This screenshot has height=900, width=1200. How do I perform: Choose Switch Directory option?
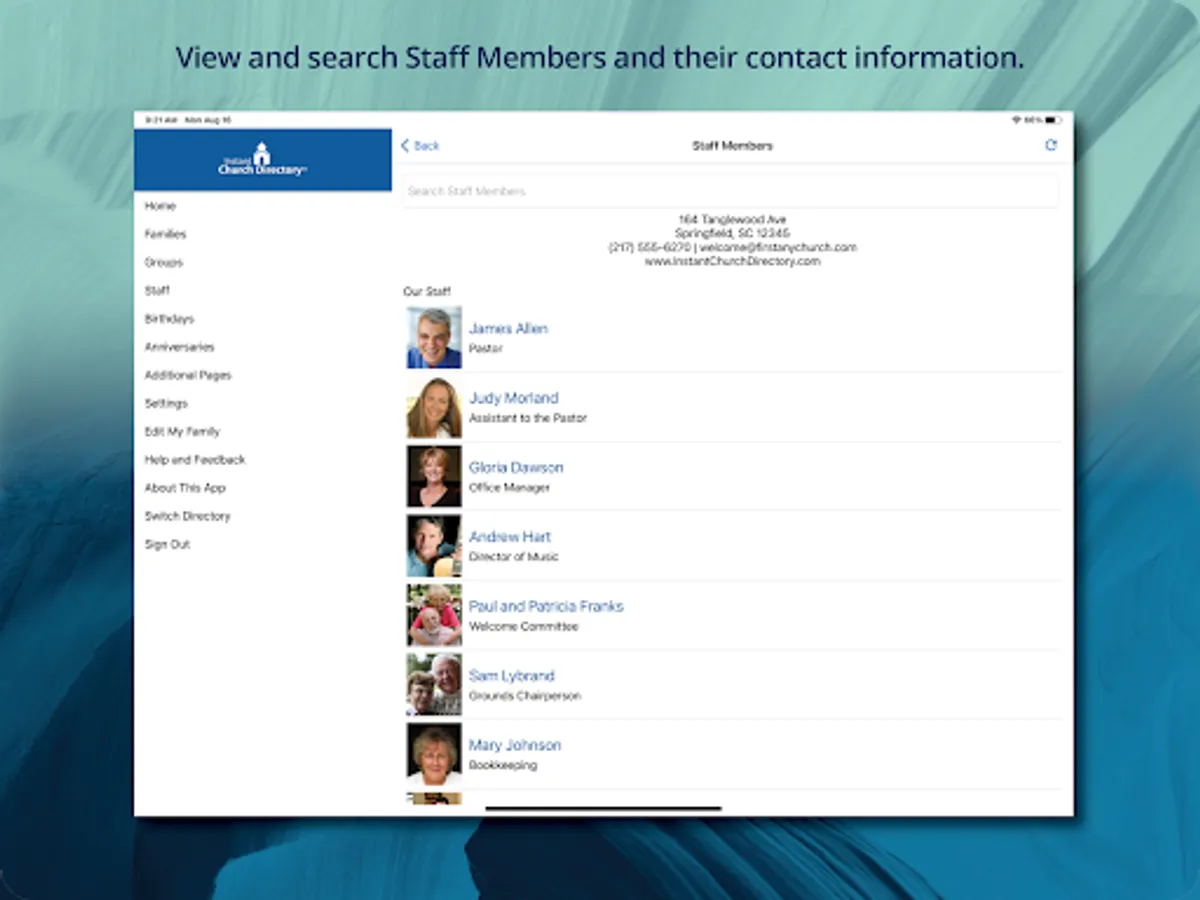coord(187,516)
